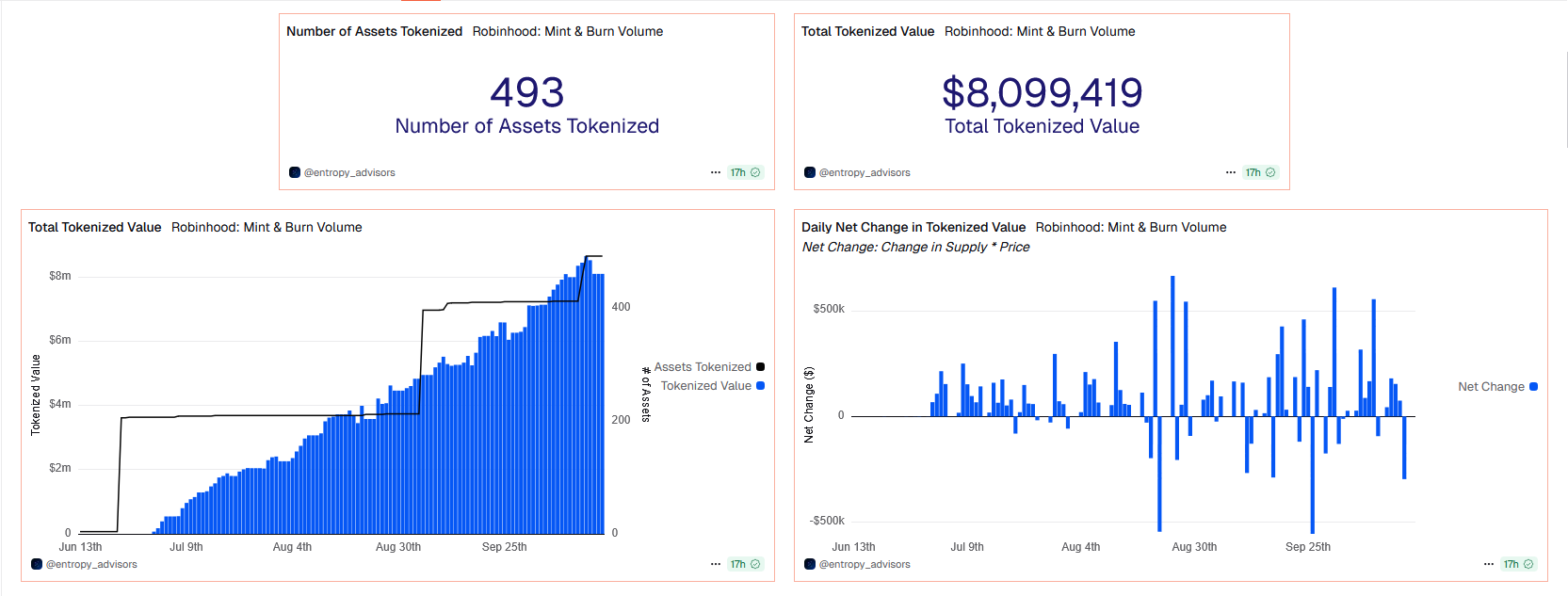Click the Number of Assets Tokenized panel title
Image resolution: width=1568 pixels, height=596 pixels.
374,31
